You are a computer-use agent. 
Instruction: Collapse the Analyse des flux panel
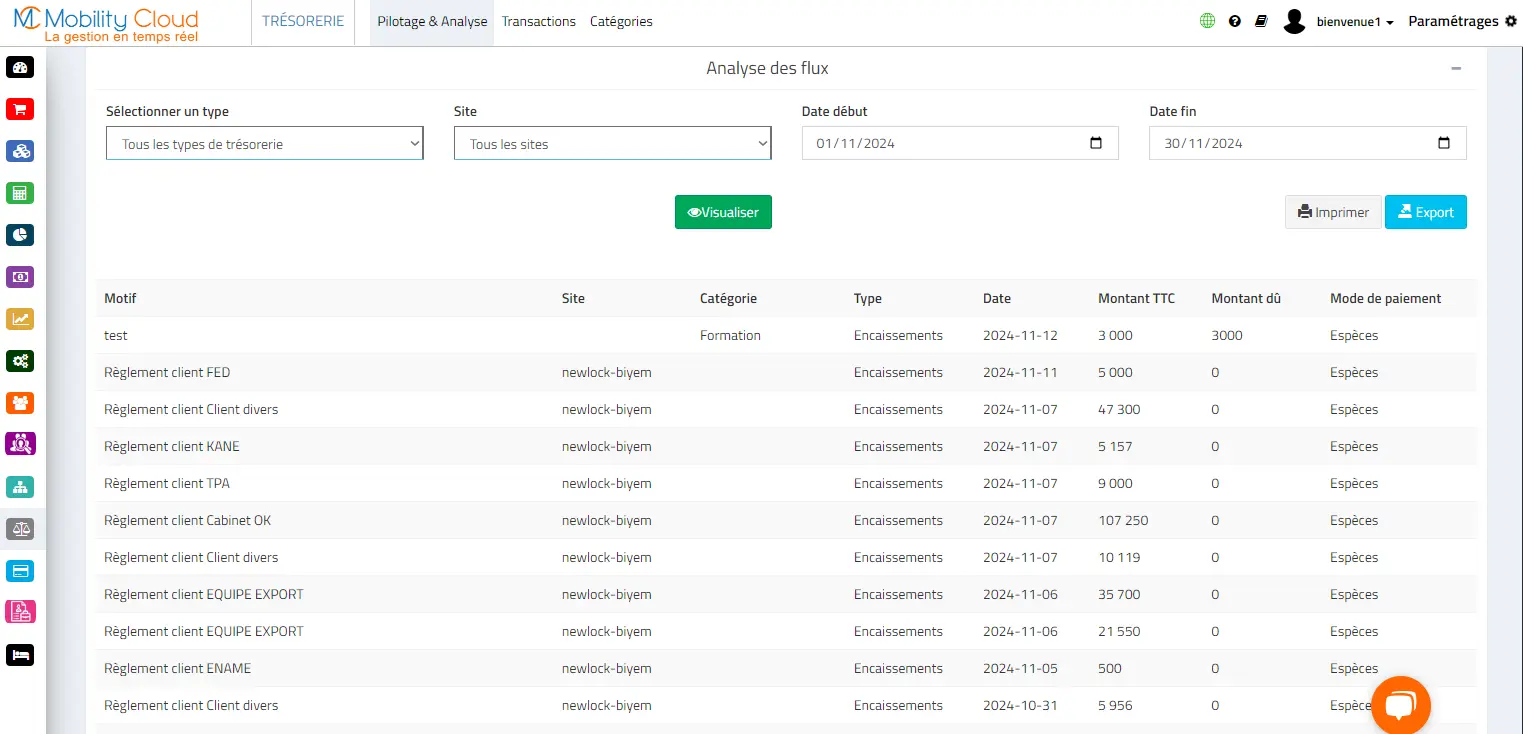pos(1456,68)
